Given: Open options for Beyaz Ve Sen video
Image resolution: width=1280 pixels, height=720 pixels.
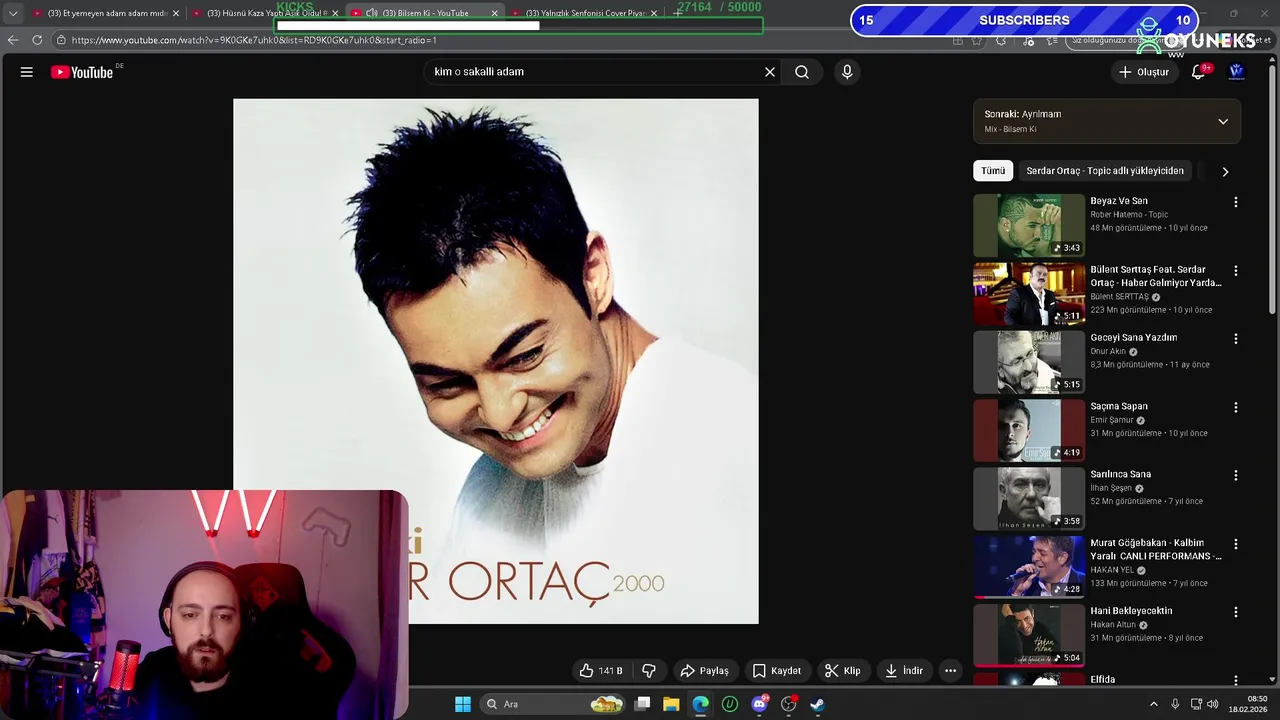Looking at the screenshot, I should coord(1236,202).
